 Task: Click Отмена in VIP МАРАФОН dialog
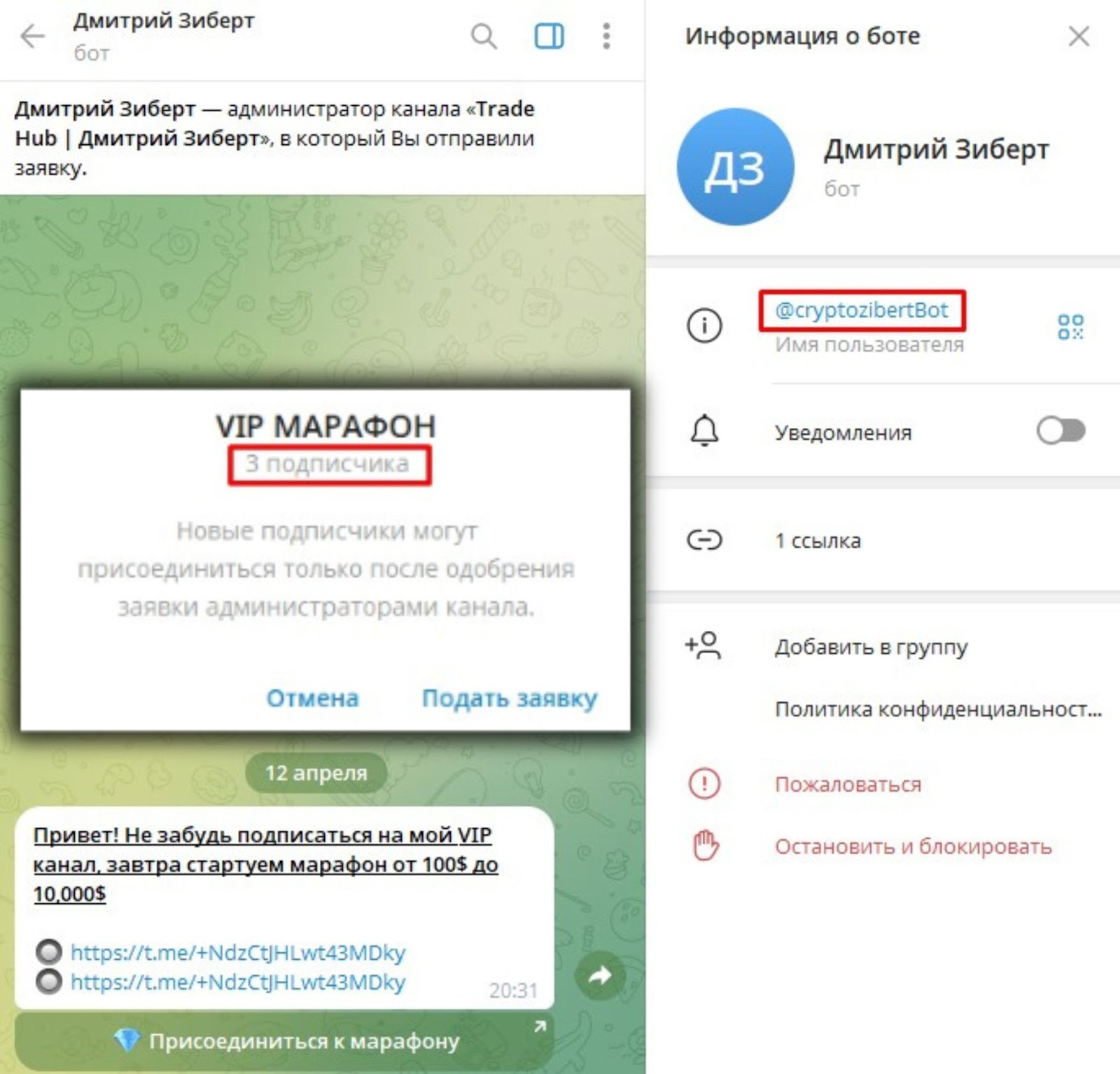(x=312, y=698)
